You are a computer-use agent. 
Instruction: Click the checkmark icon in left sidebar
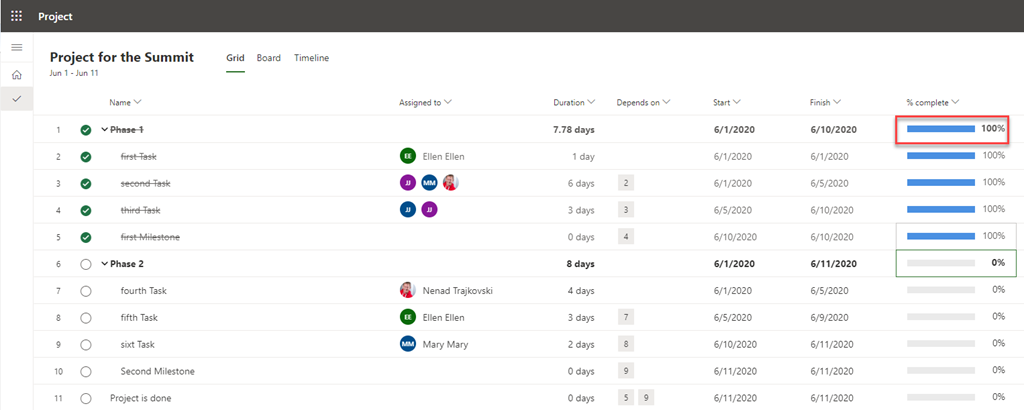pyautogui.click(x=16, y=99)
